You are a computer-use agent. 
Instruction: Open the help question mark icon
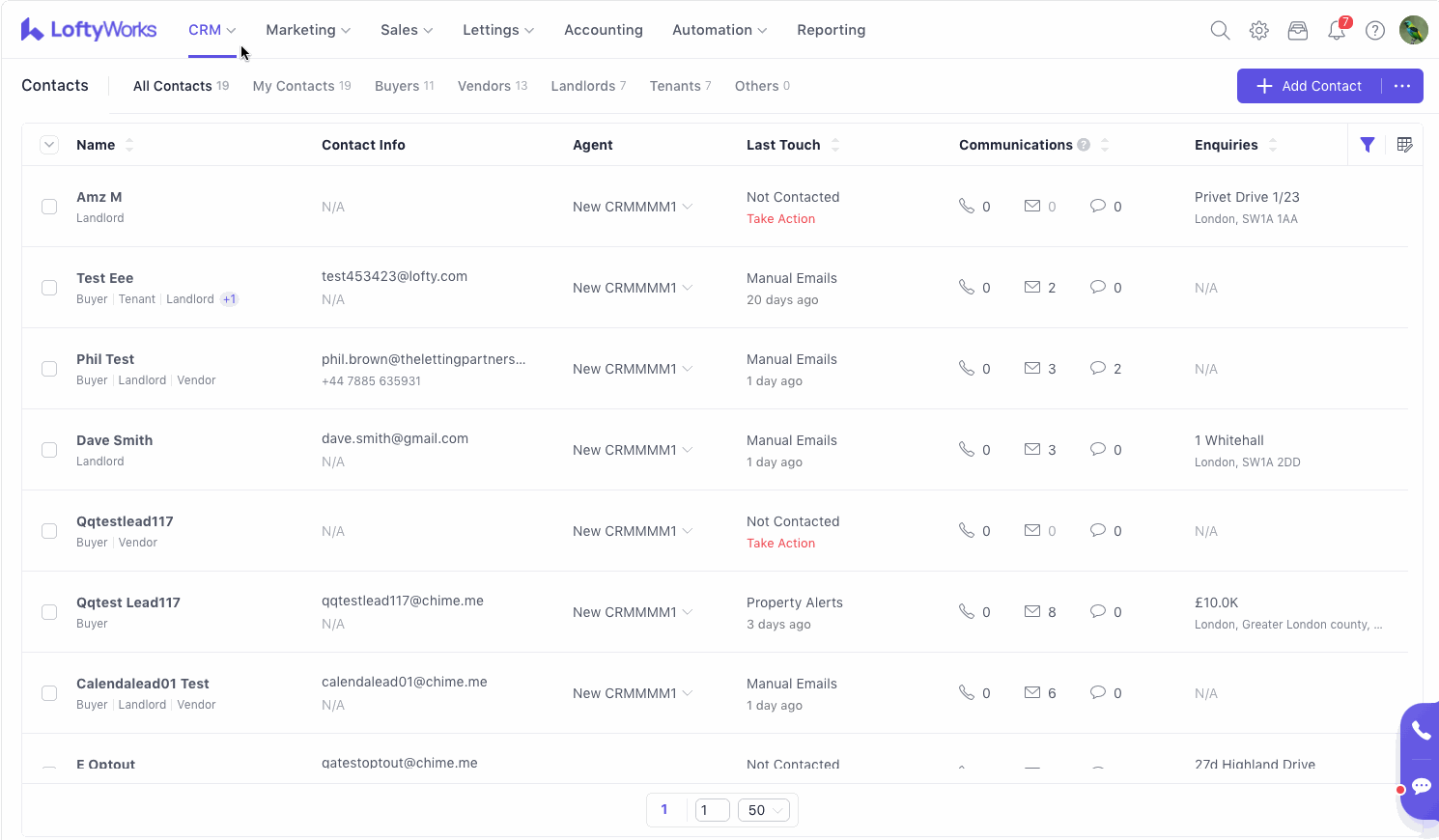1375,31
